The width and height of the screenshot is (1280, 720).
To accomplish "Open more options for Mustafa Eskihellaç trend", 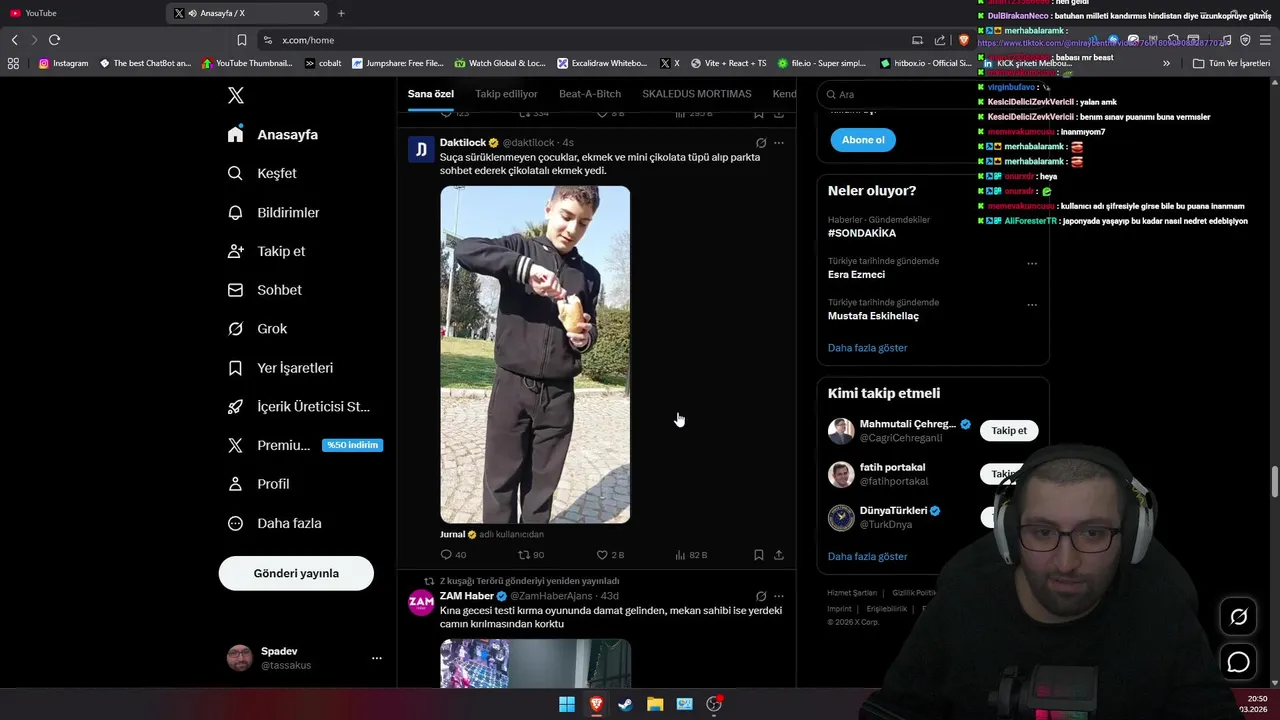I will click(x=1032, y=305).
